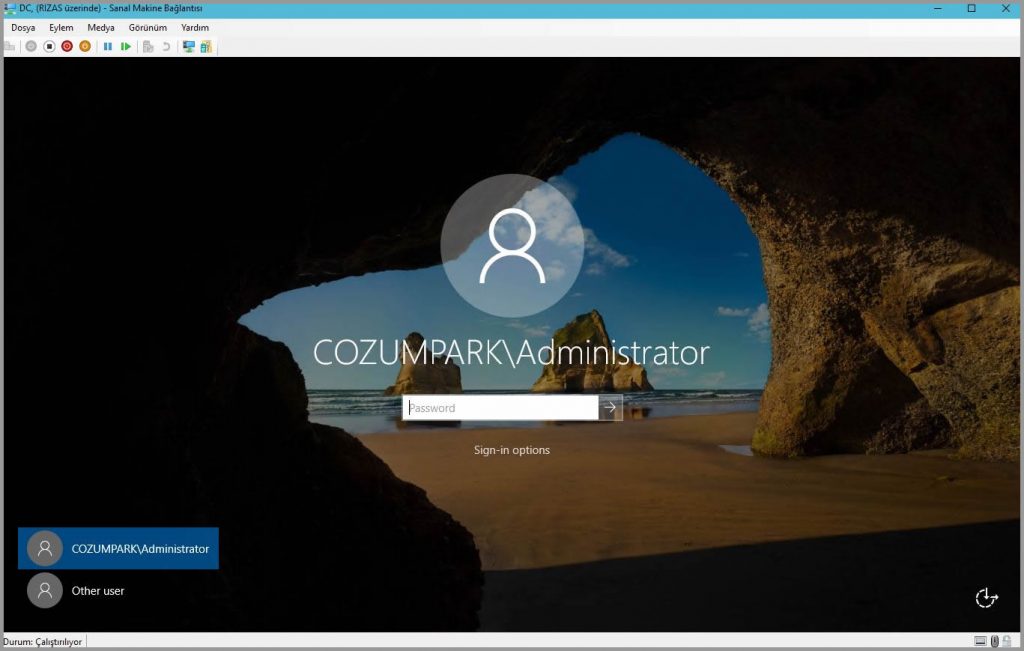
Task: Click the mouse icon in the status bar
Action: click(995, 641)
